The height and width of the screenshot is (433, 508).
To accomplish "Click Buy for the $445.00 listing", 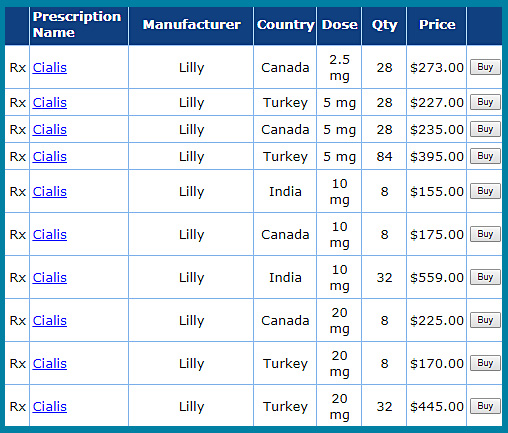I will (485, 406).
